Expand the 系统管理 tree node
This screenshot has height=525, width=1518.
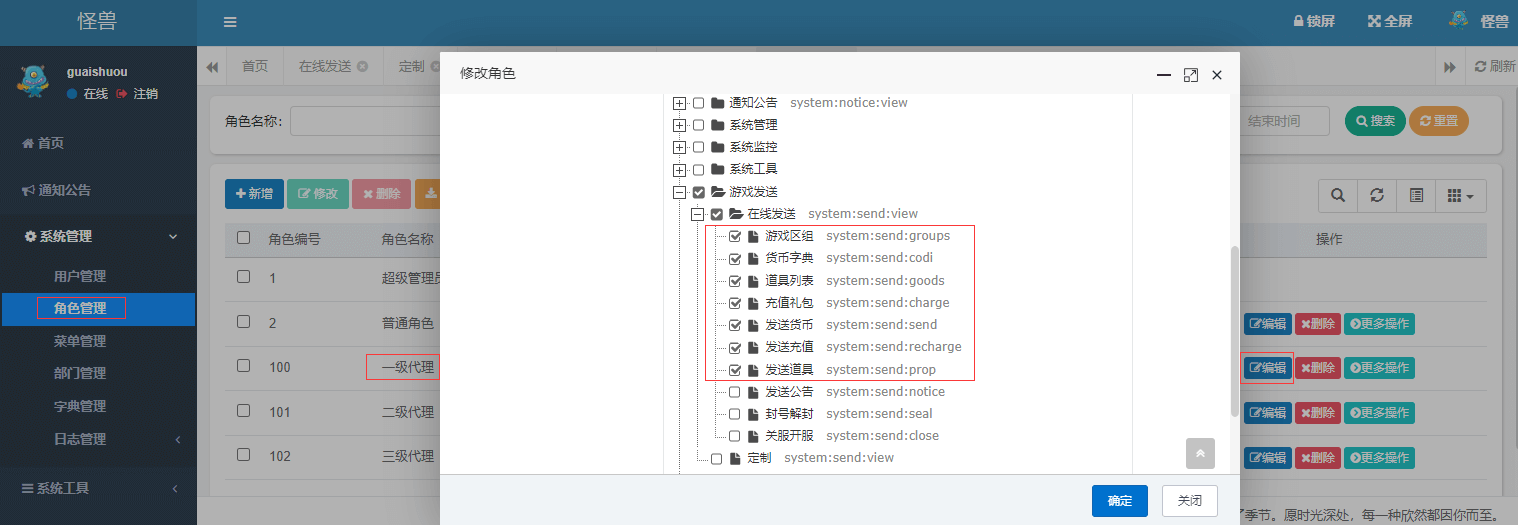coord(680,126)
